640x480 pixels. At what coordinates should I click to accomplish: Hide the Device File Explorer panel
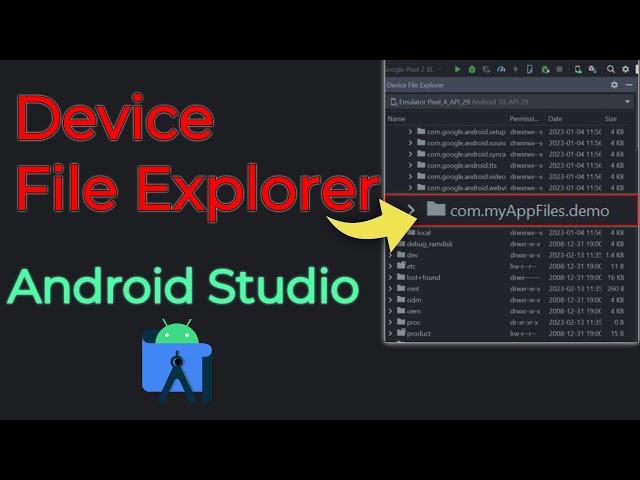click(629, 85)
